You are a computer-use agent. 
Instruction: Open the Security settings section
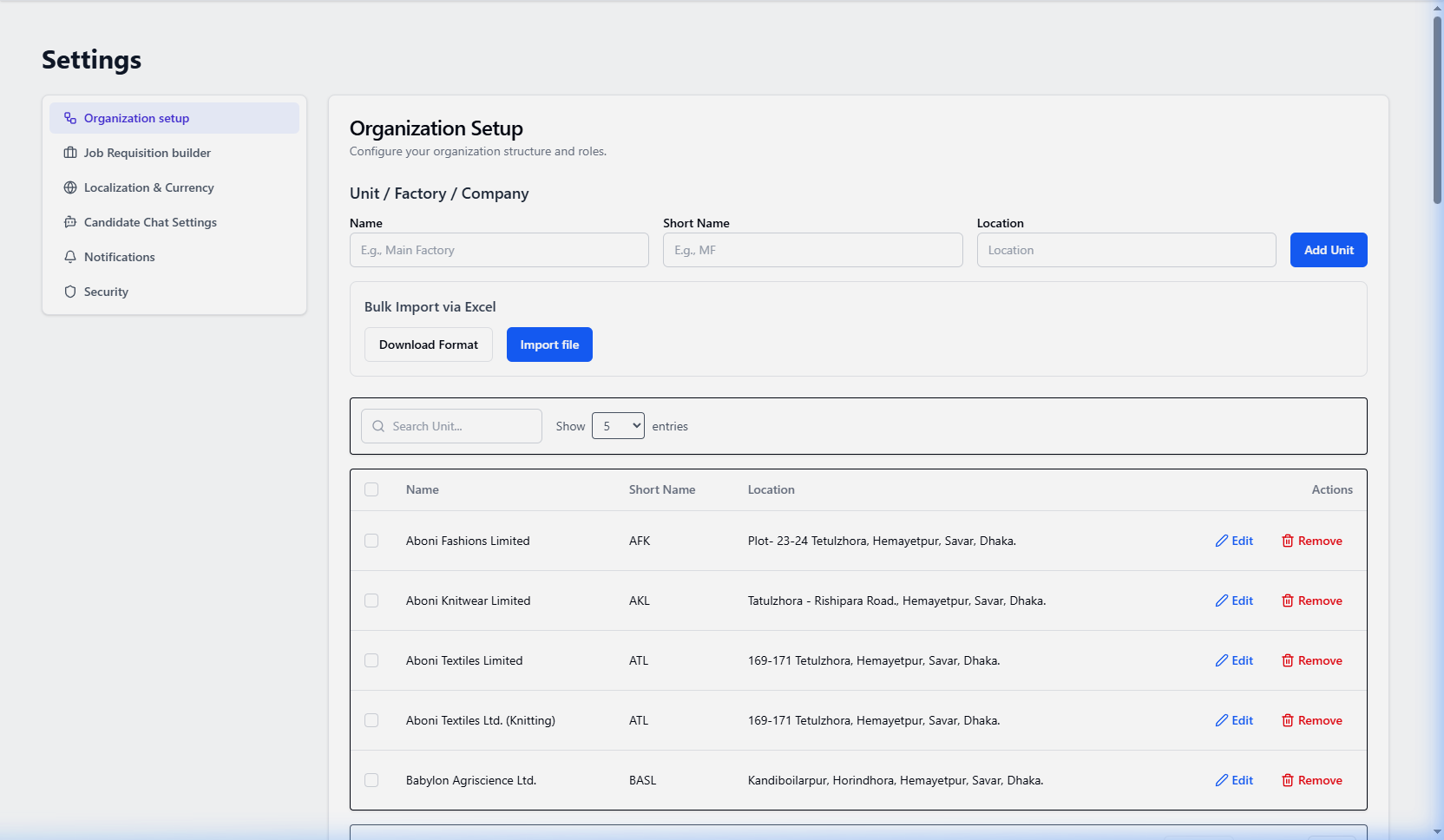tap(174, 292)
